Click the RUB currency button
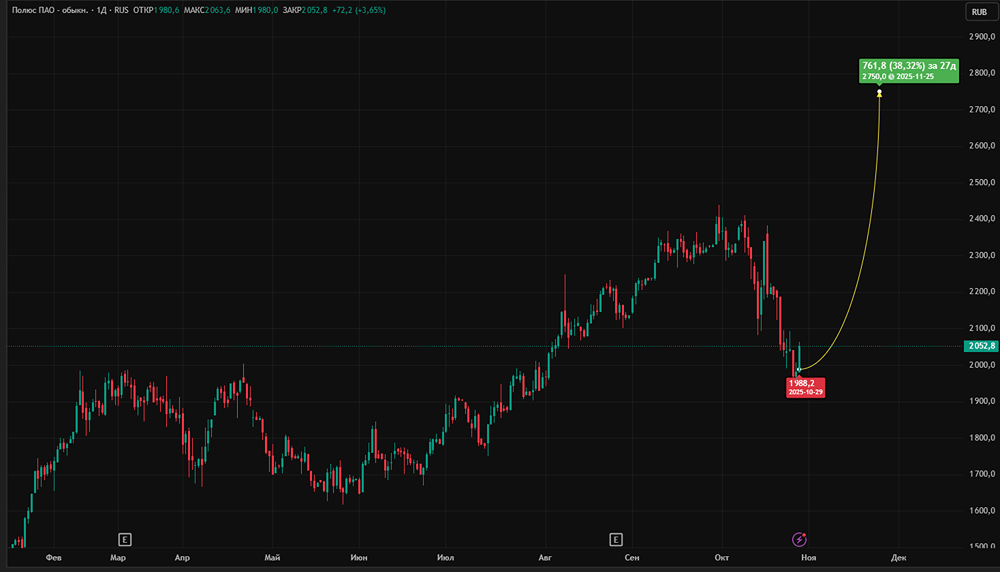The width and height of the screenshot is (1000, 572). (980, 12)
